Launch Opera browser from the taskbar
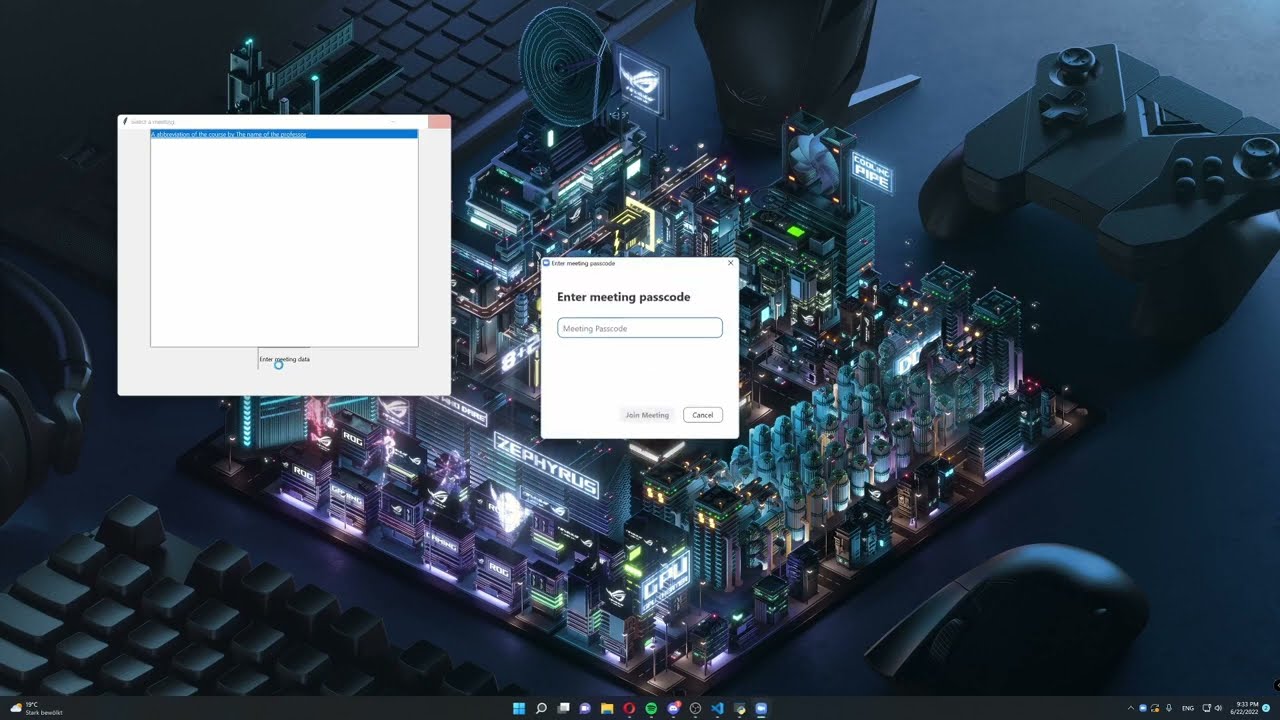The width and height of the screenshot is (1280, 720). tap(629, 708)
